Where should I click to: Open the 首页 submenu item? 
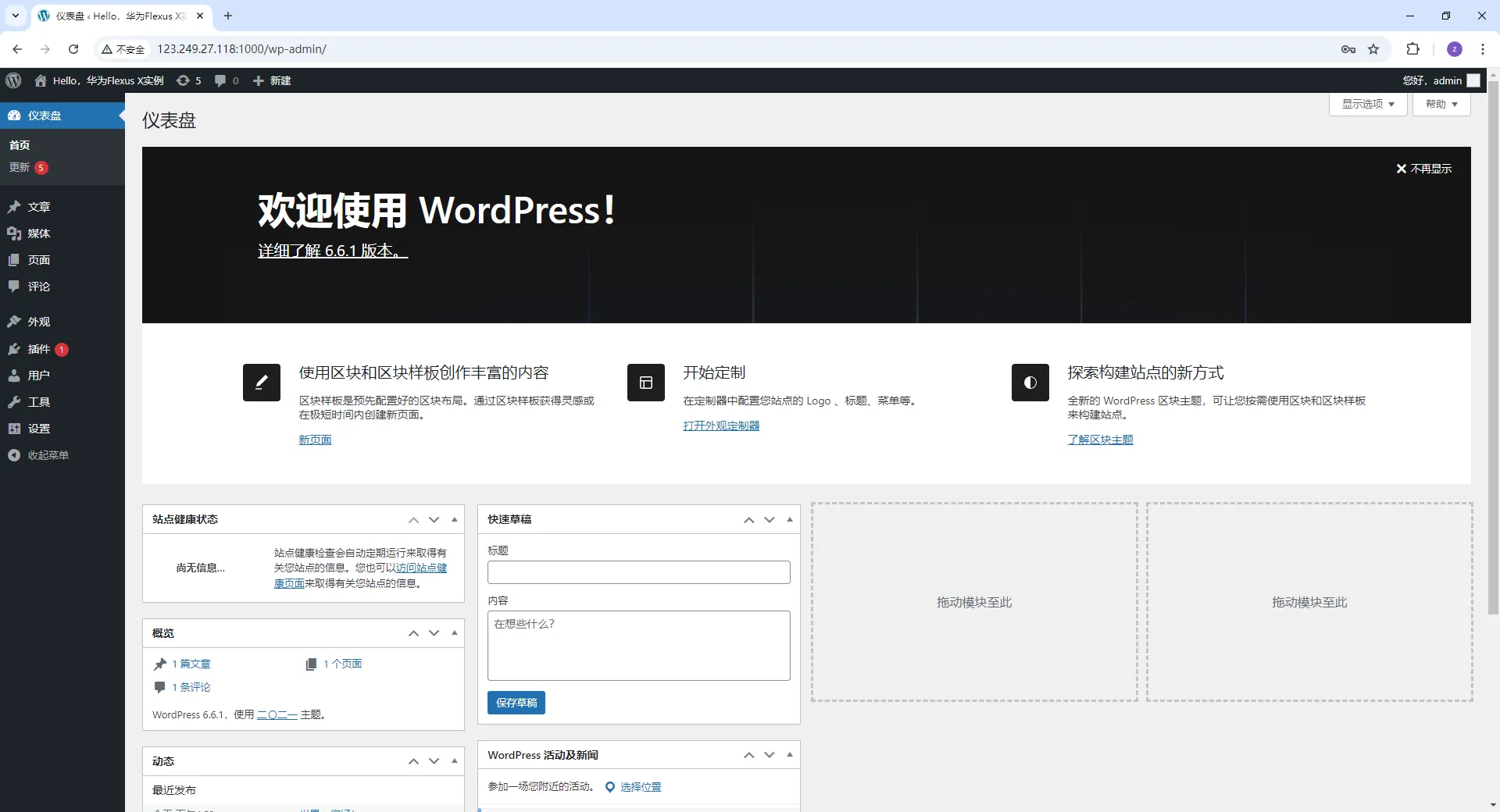(x=20, y=145)
